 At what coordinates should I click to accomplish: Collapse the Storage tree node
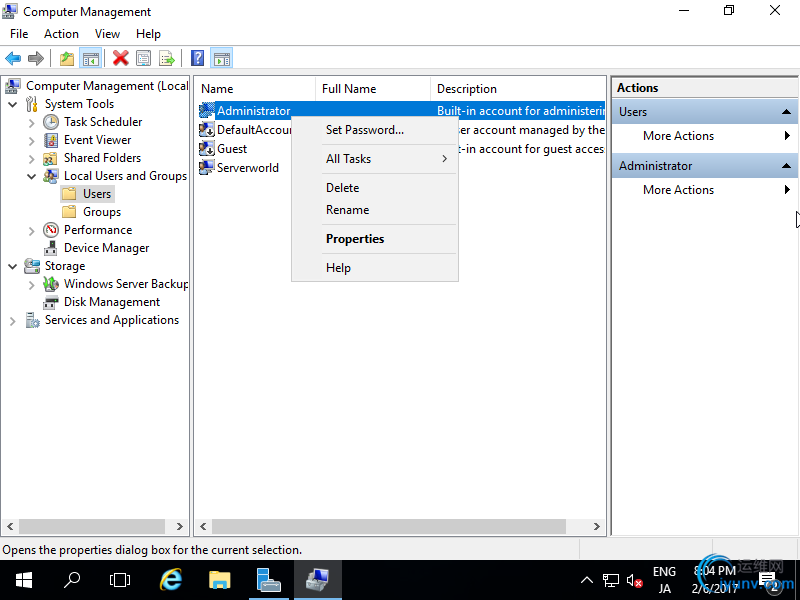point(13,266)
